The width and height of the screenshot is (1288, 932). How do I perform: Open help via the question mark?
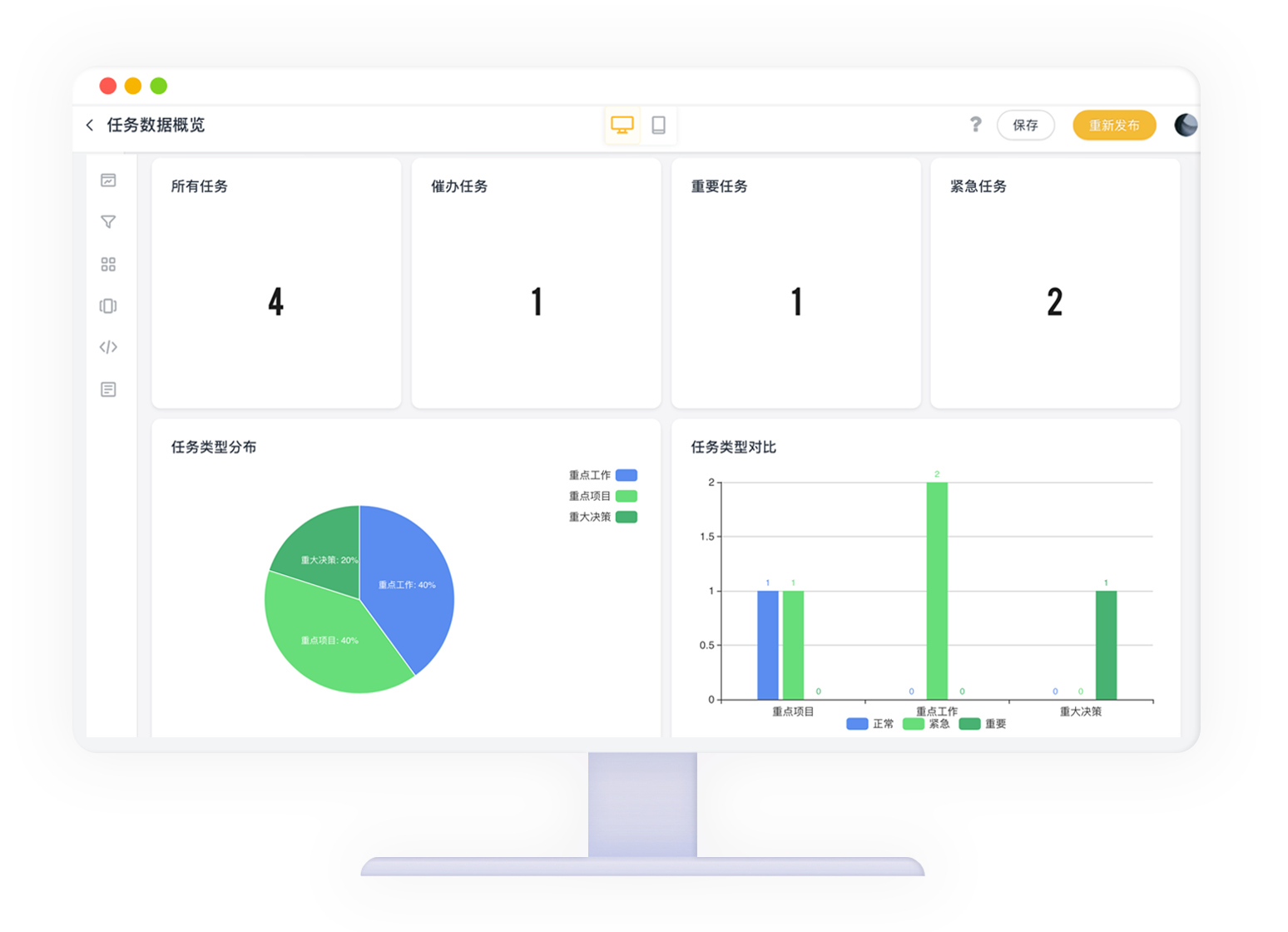point(975,125)
